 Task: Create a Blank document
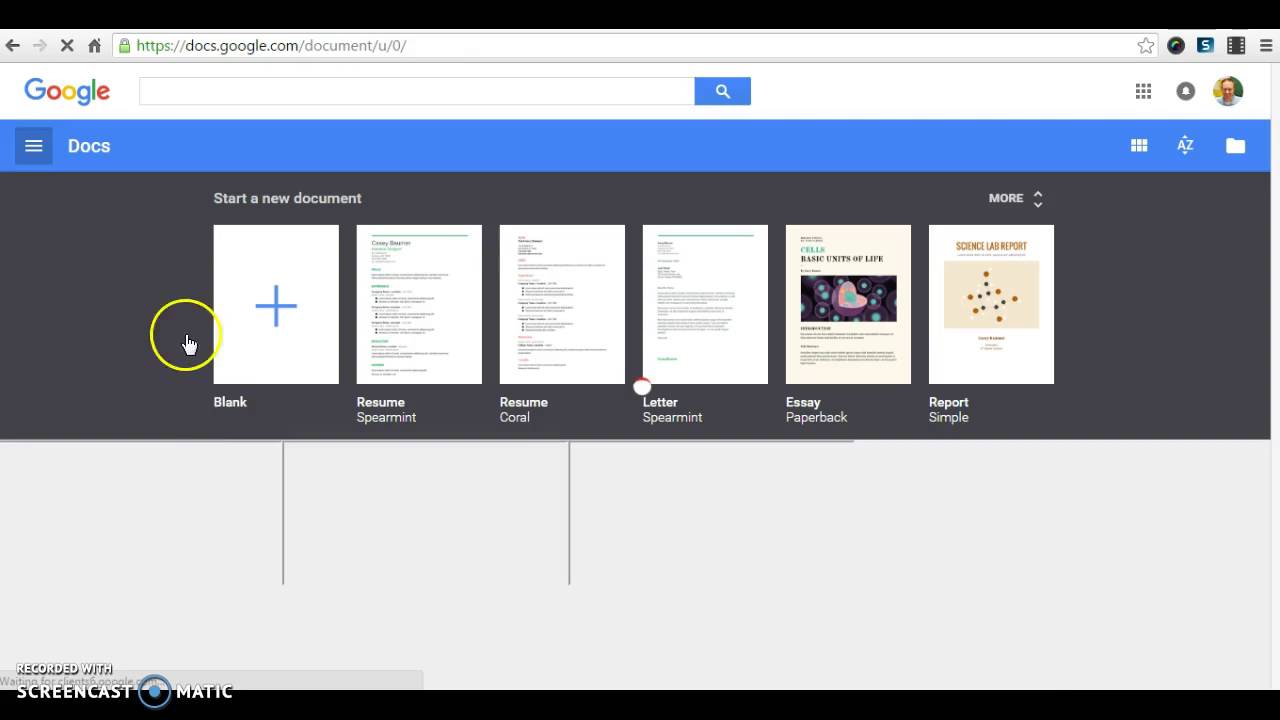pos(276,304)
